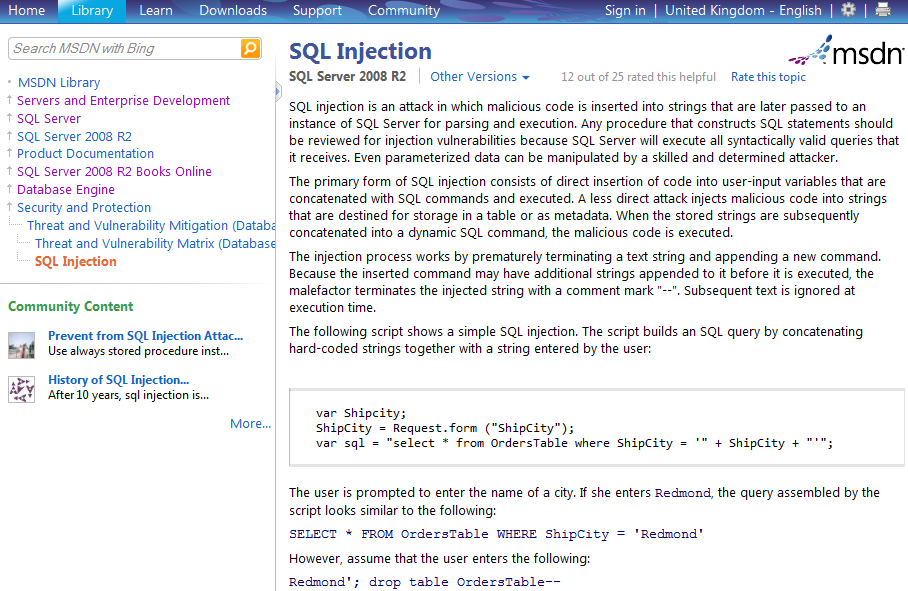Select SQL Injection in the tree

pos(75,262)
